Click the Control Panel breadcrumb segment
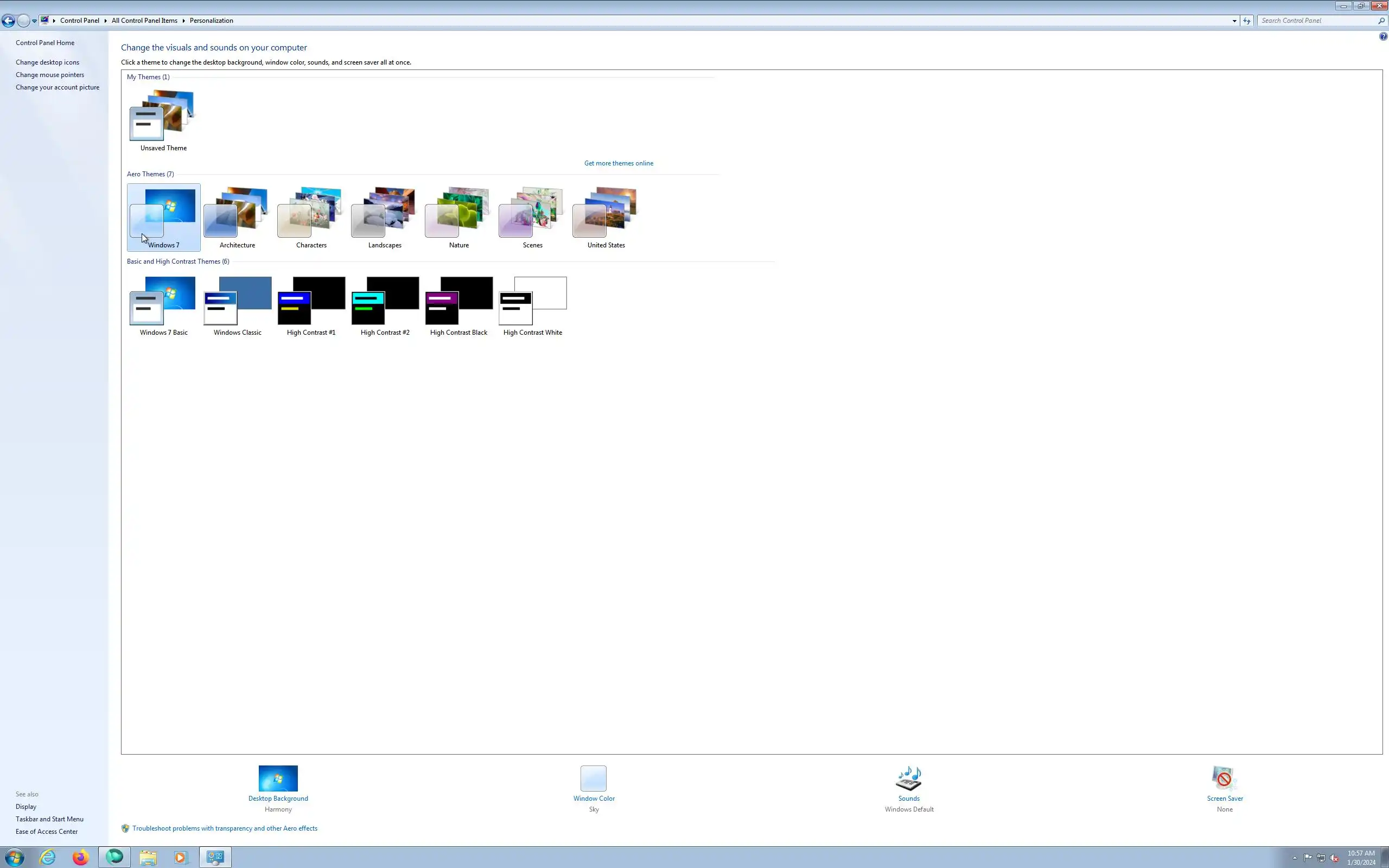Viewport: 1389px width, 868px height. 79,21
